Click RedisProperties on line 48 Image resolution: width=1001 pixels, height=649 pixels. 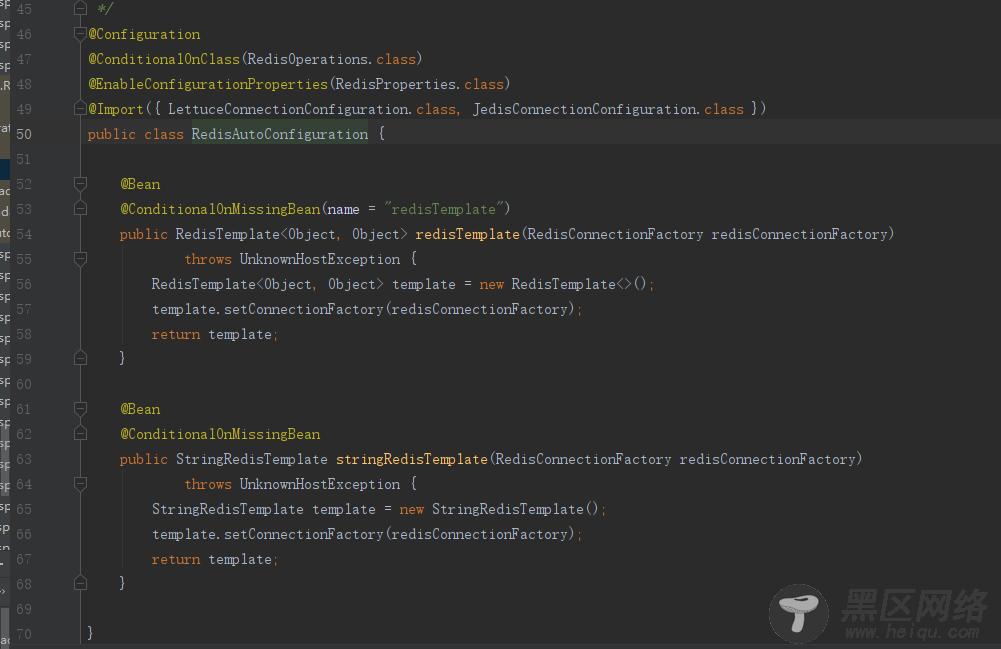[396, 84]
